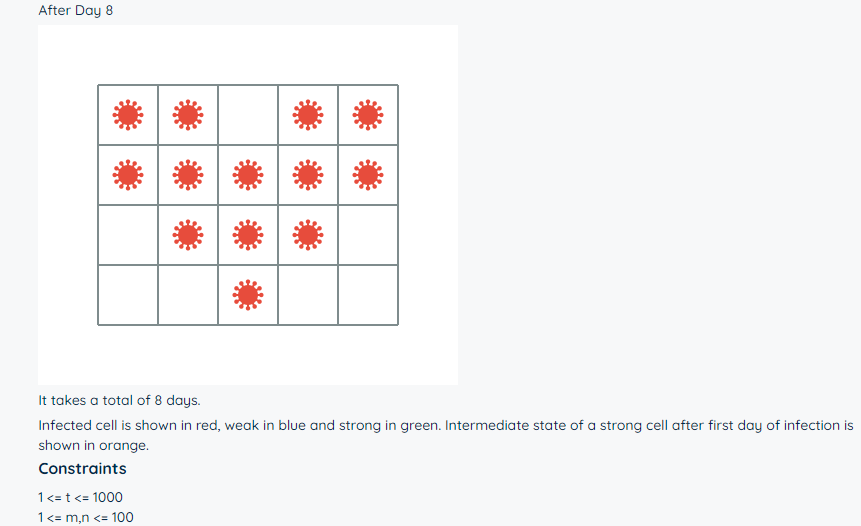Viewport: 861px width, 526px height.
Task: Click empty bottom-right grid cell
Action: point(368,295)
